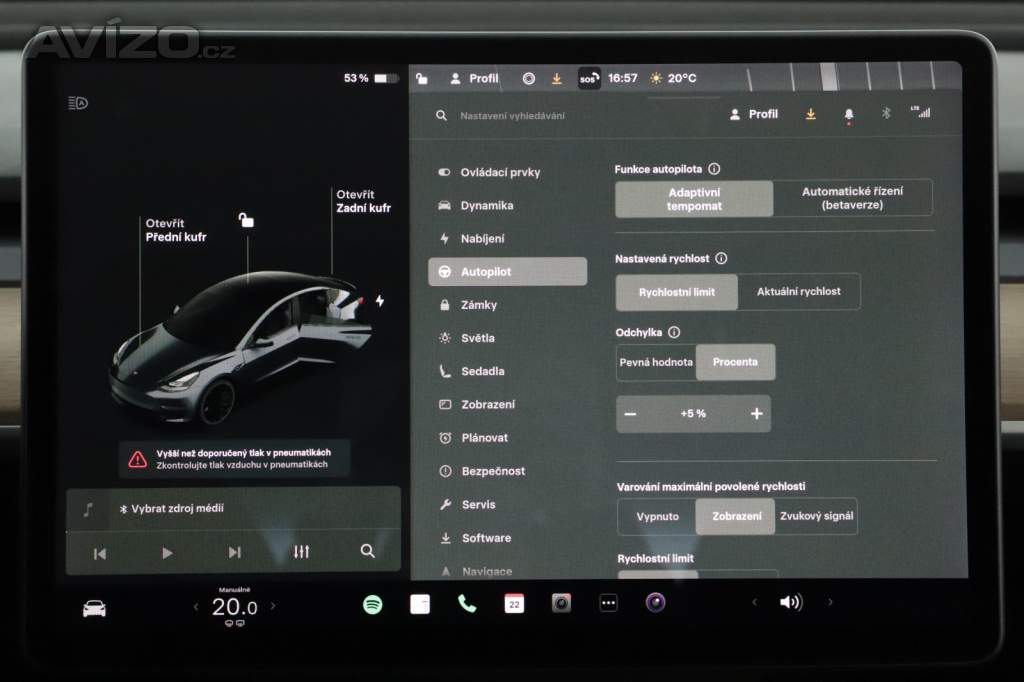
Task: Tap the phone icon in the bottom bar
Action: coord(467,603)
